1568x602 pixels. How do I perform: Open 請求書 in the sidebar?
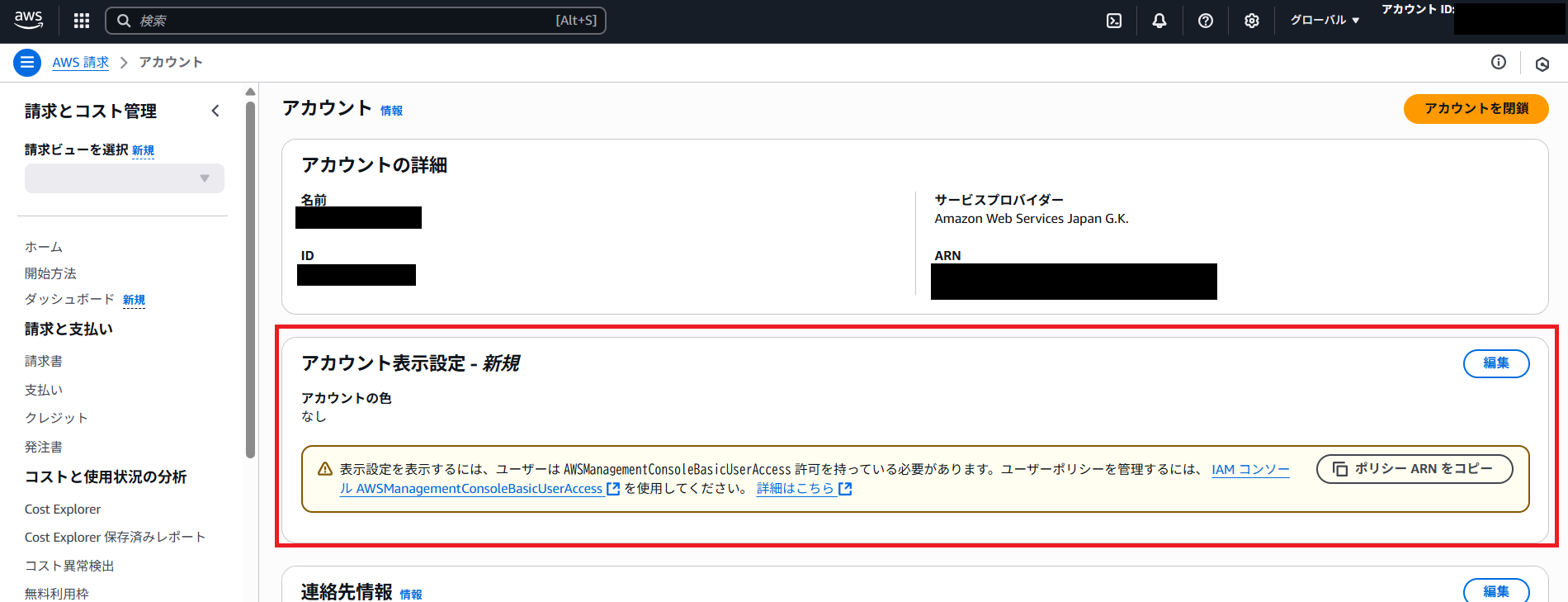[44, 361]
